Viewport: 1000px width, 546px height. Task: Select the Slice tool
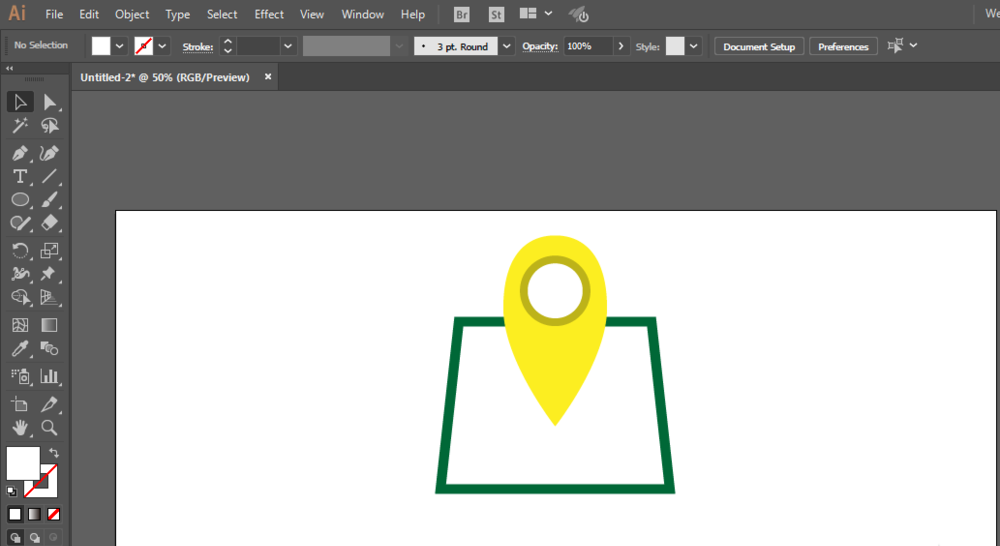pos(49,404)
